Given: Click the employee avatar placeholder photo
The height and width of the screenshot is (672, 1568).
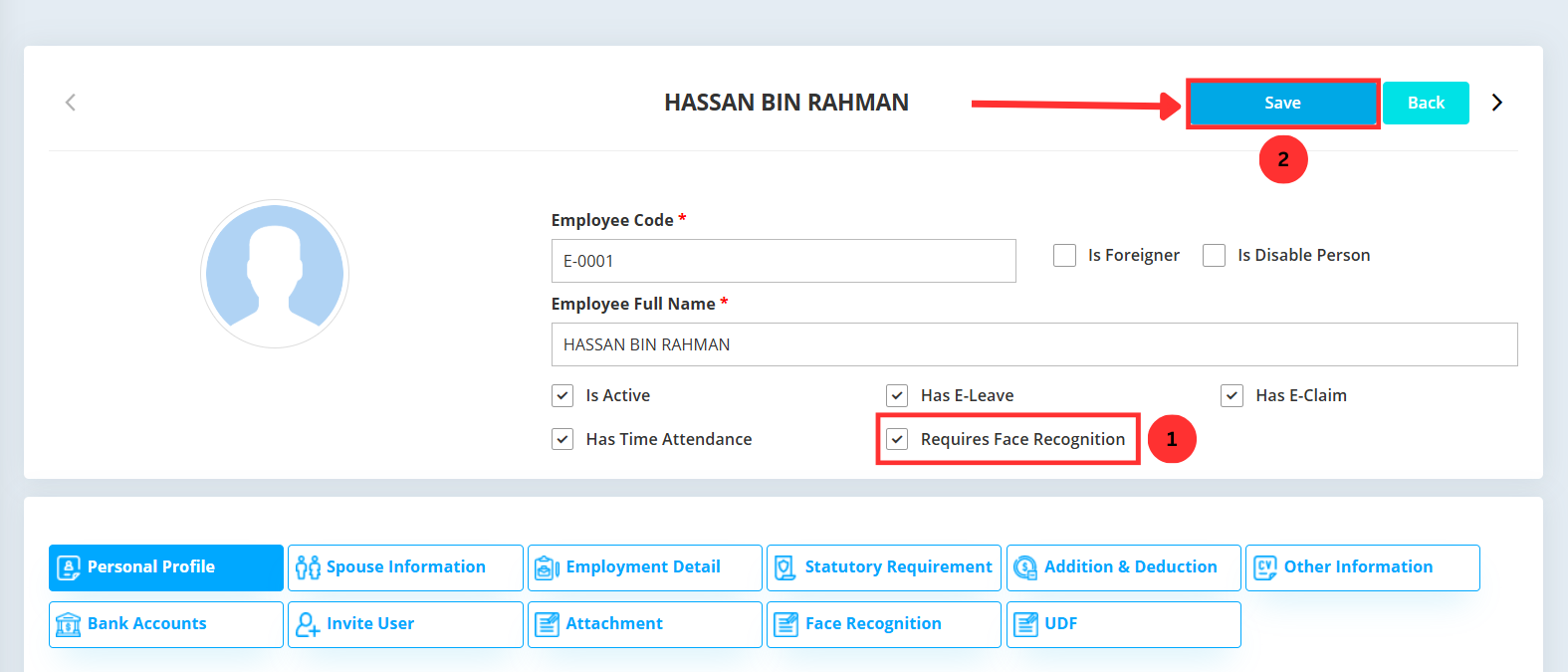Looking at the screenshot, I should pyautogui.click(x=275, y=274).
